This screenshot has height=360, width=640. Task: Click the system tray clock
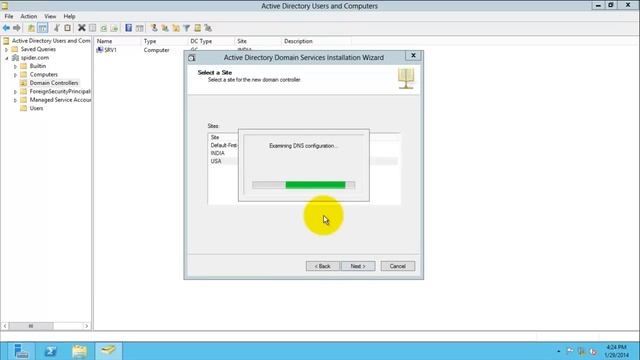point(616,351)
